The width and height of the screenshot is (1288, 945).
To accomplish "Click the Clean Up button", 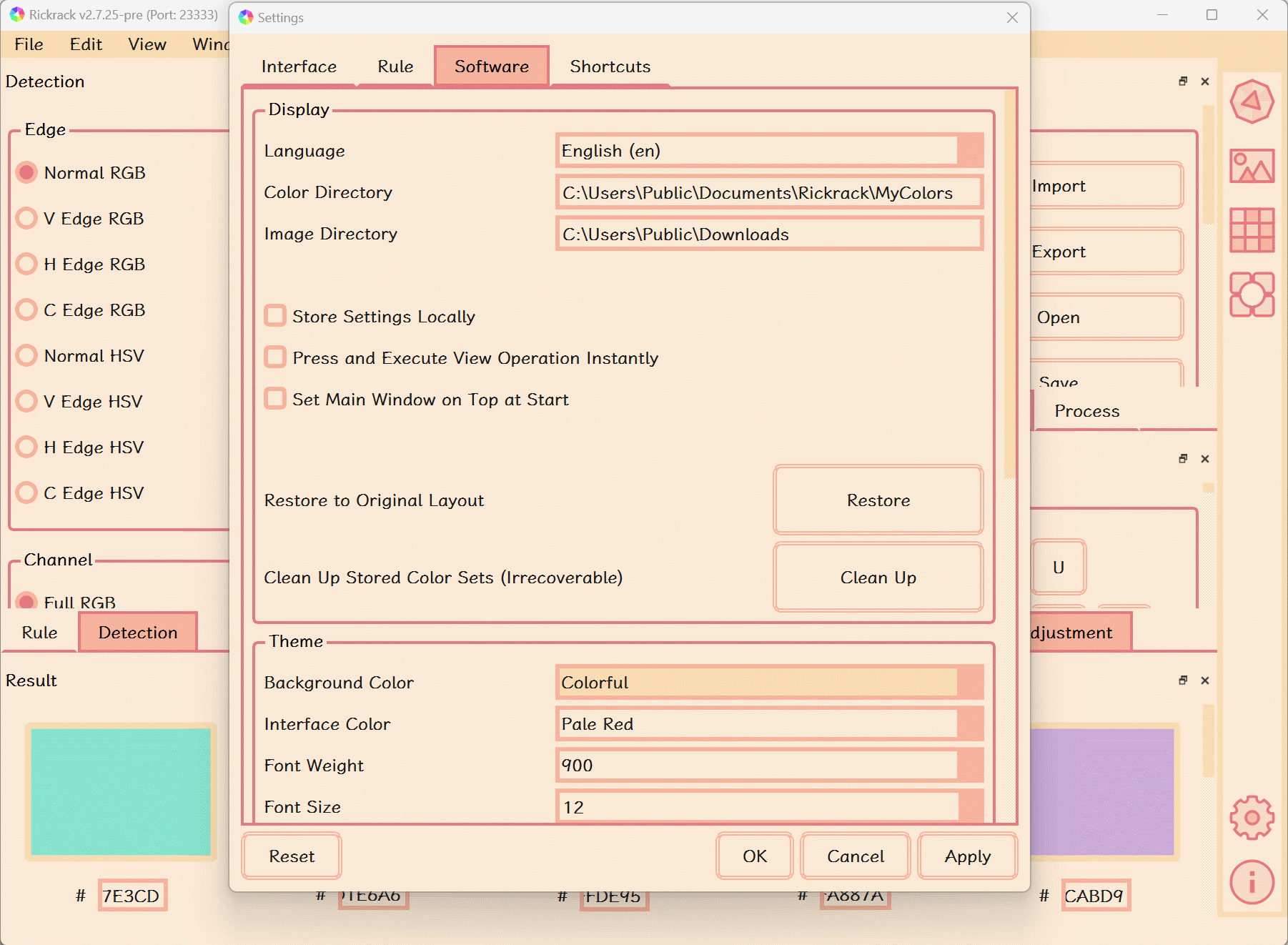I will tap(878, 578).
